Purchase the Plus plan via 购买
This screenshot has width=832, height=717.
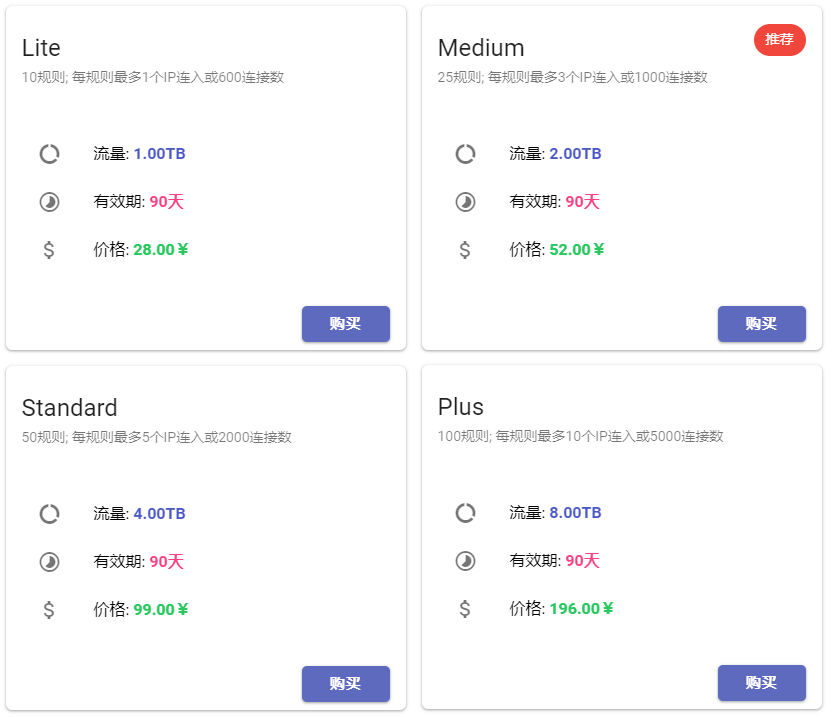coord(762,683)
